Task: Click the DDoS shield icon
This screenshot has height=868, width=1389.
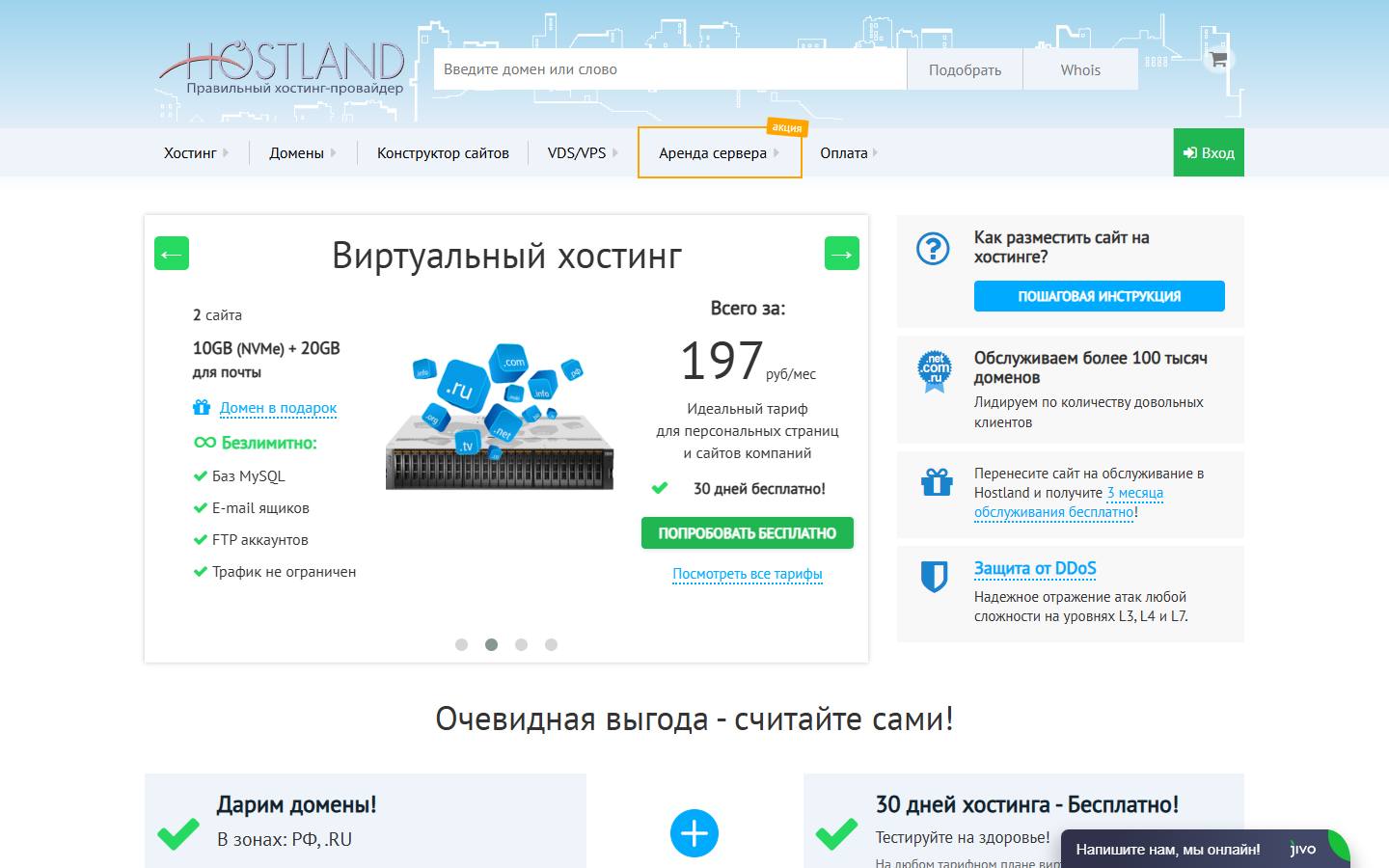Action: click(x=934, y=577)
